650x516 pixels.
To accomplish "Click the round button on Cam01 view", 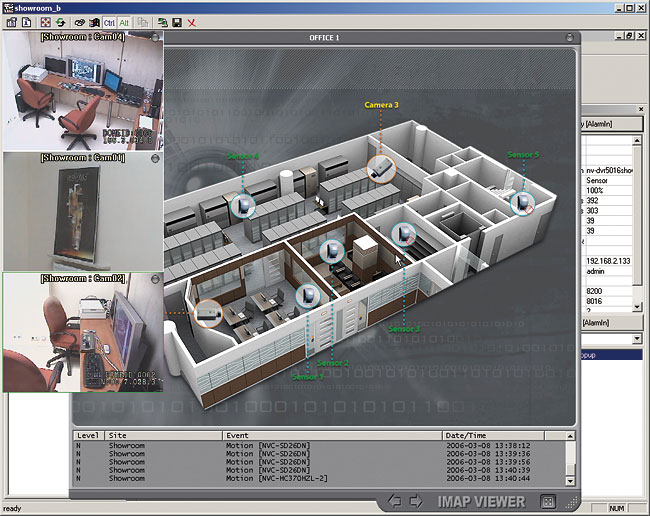I will point(155,158).
